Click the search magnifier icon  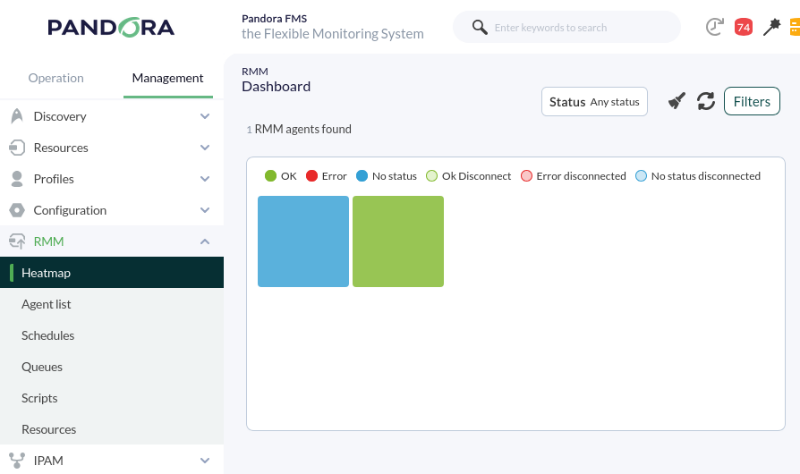coord(479,27)
